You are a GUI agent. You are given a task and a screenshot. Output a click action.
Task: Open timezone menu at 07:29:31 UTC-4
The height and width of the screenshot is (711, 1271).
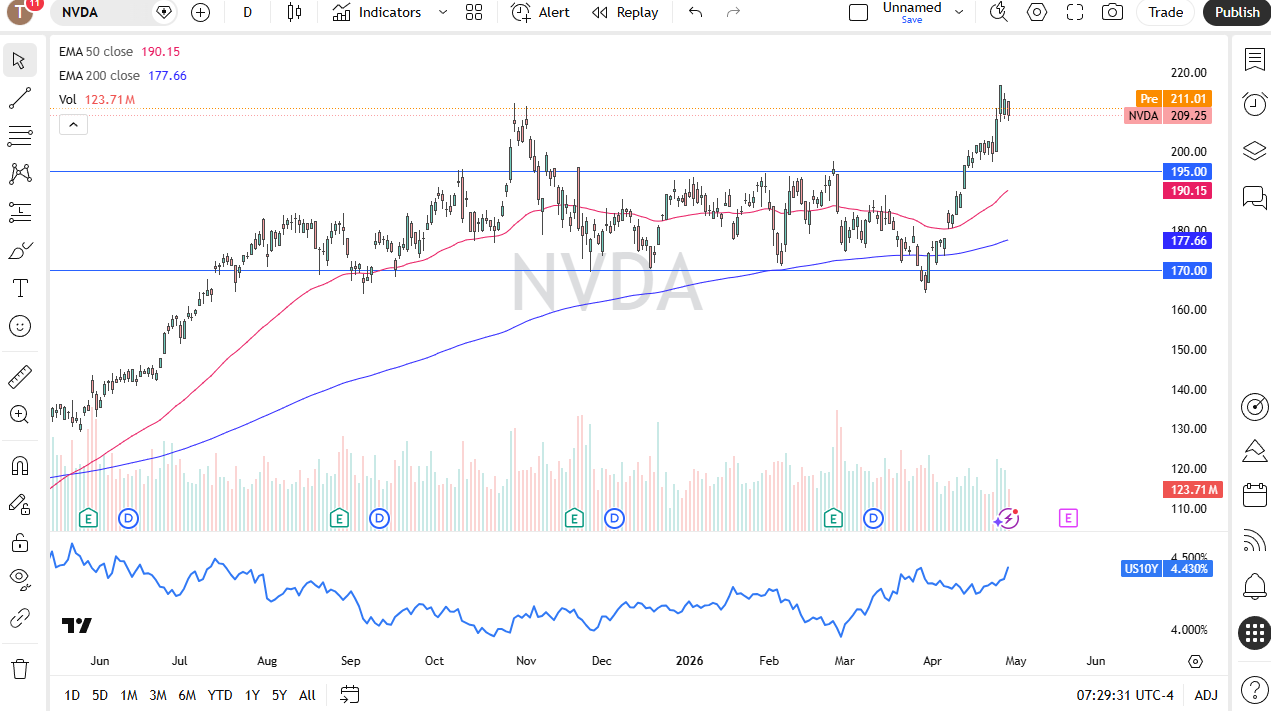pyautogui.click(x=1126, y=695)
